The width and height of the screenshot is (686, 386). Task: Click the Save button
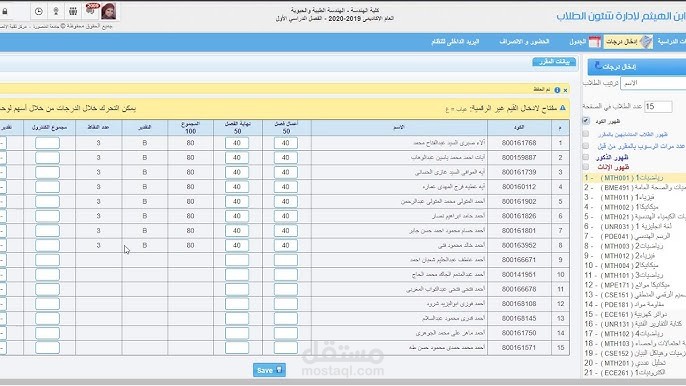point(269,370)
